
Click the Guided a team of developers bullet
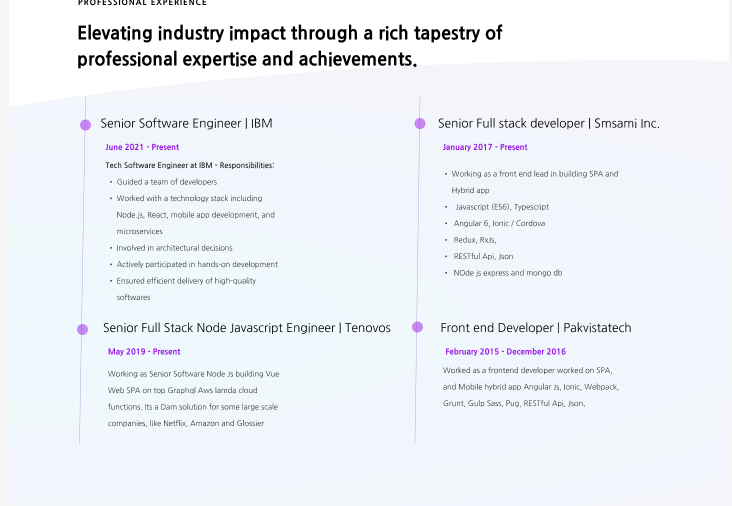pos(167,182)
